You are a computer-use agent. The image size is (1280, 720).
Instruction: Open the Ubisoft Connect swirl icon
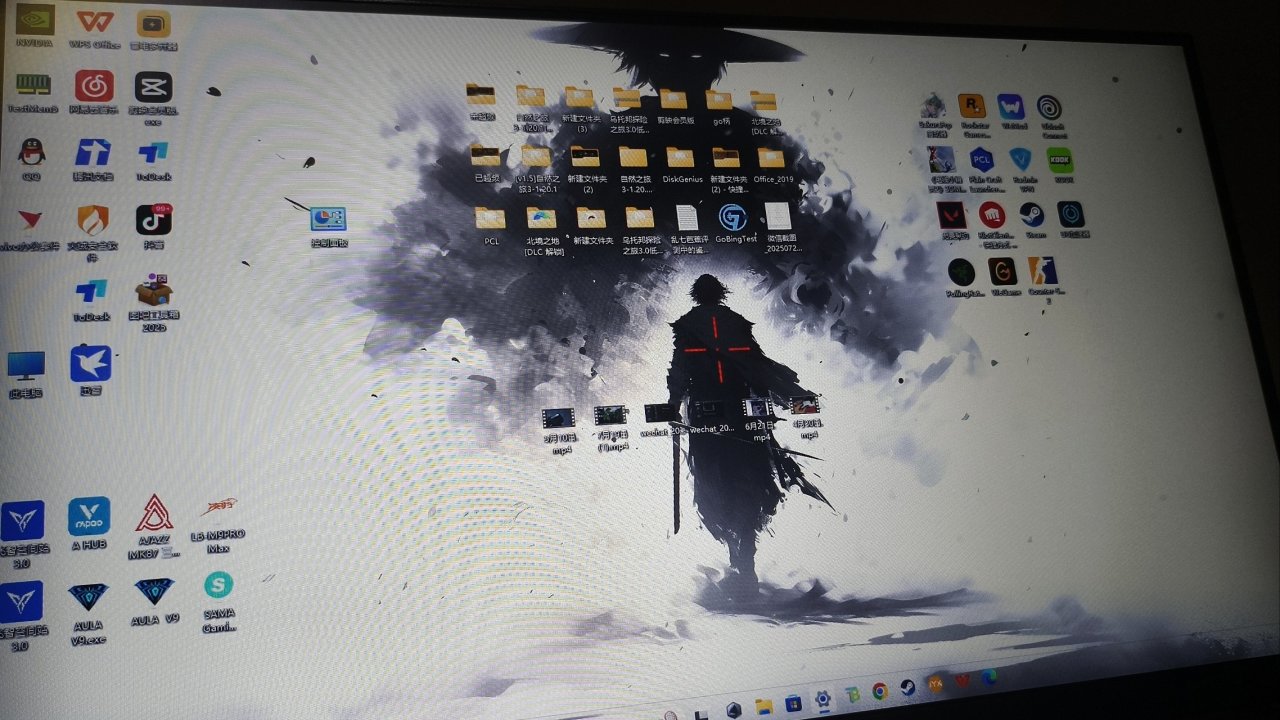(x=1049, y=108)
